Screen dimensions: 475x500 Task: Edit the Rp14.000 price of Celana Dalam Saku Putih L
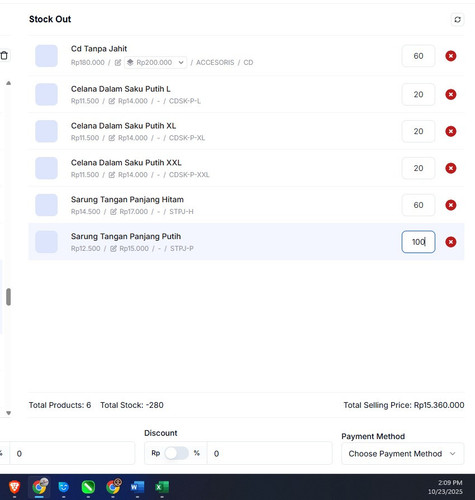tap(112, 101)
